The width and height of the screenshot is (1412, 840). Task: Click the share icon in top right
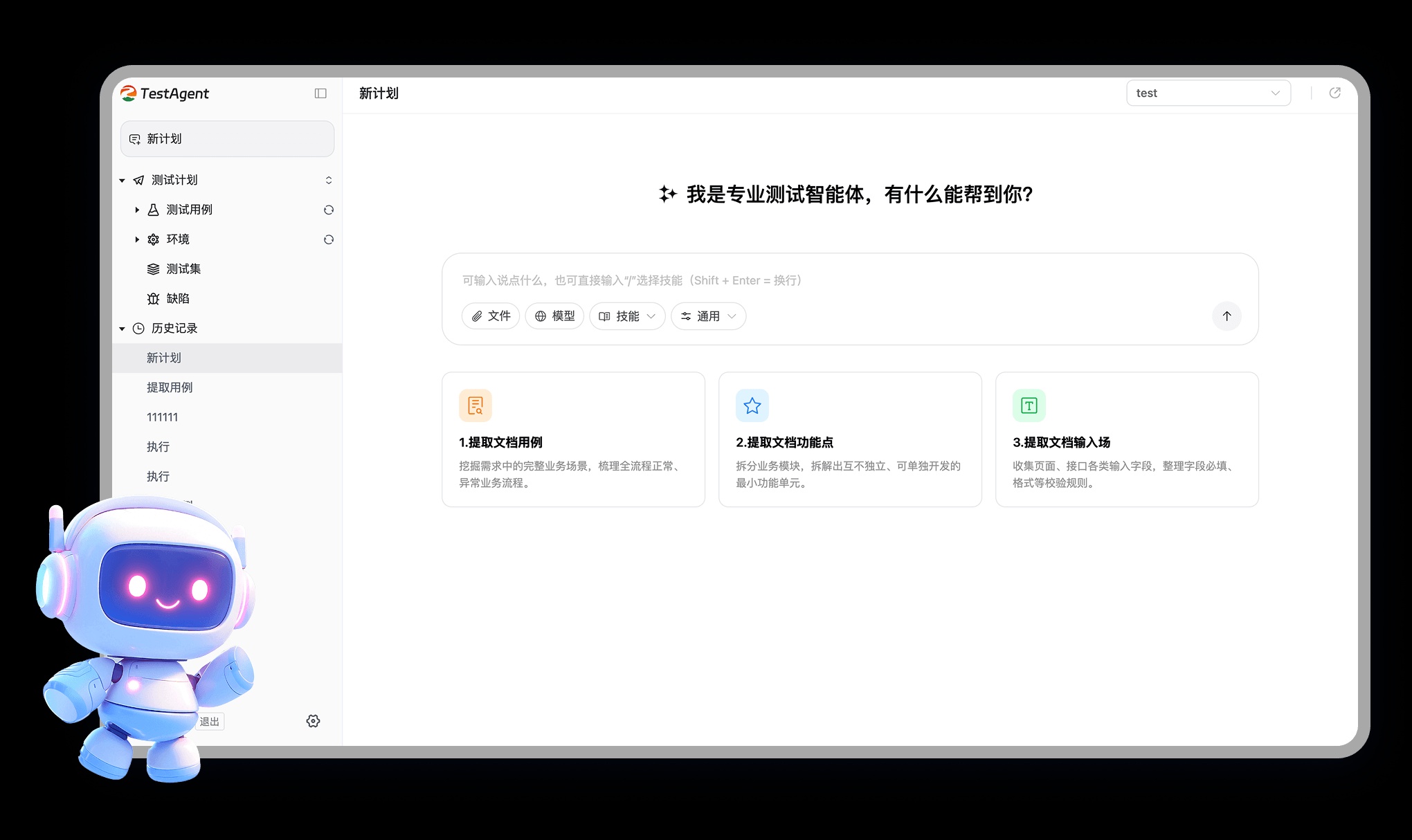pos(1335,93)
